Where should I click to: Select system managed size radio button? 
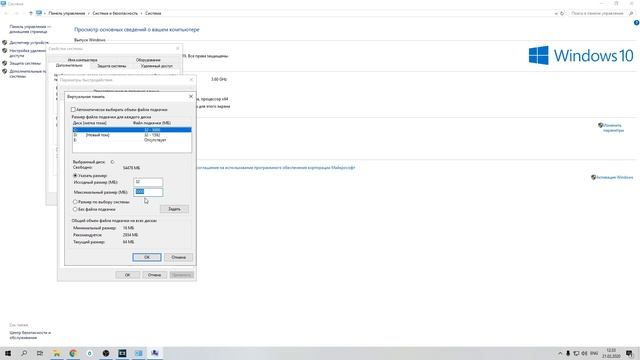tap(75, 202)
